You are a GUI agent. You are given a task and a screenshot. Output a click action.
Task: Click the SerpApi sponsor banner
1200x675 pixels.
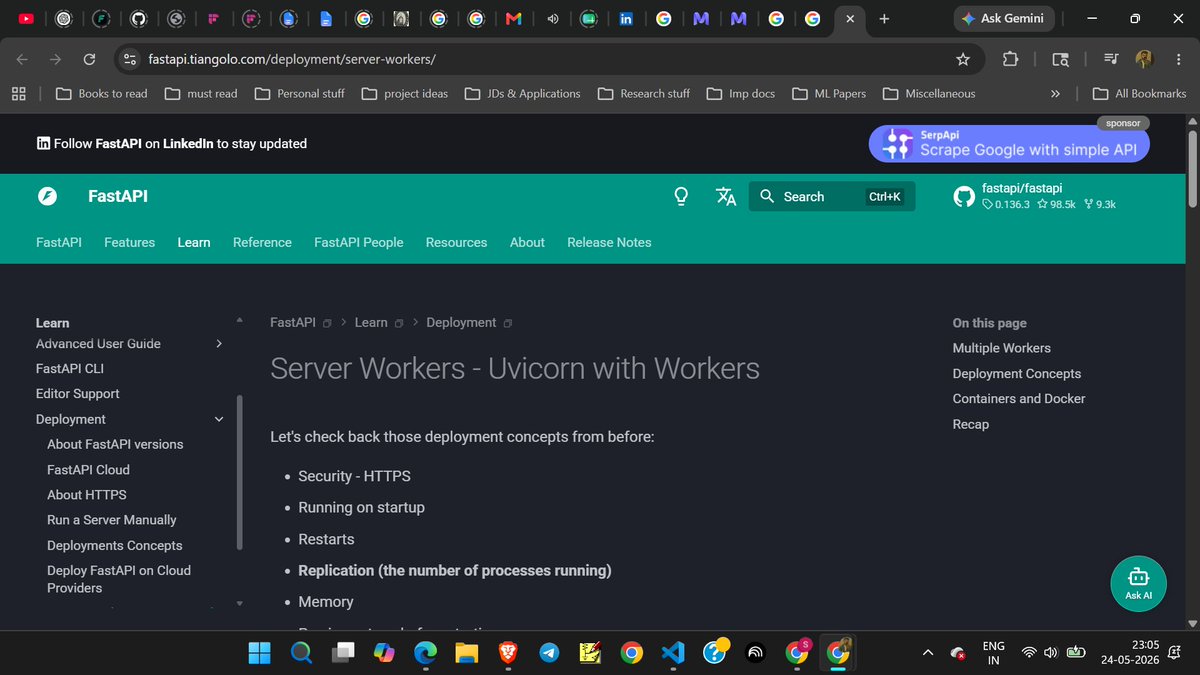pos(1009,143)
